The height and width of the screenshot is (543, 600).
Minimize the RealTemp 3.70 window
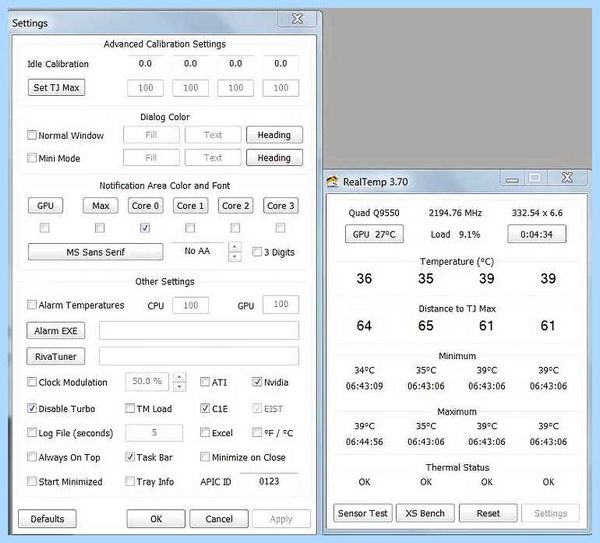[512, 179]
